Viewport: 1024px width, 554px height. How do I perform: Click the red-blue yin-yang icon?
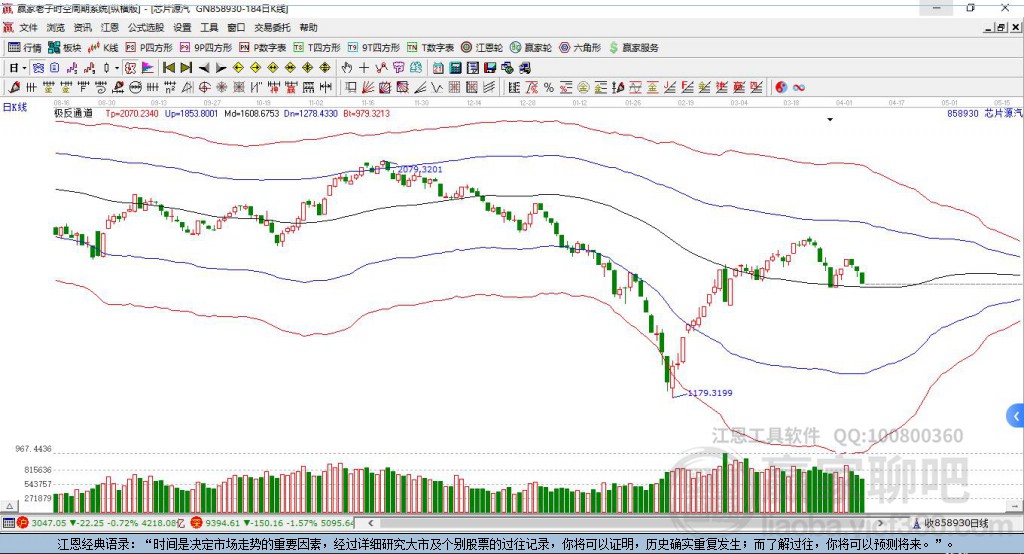(x=781, y=88)
